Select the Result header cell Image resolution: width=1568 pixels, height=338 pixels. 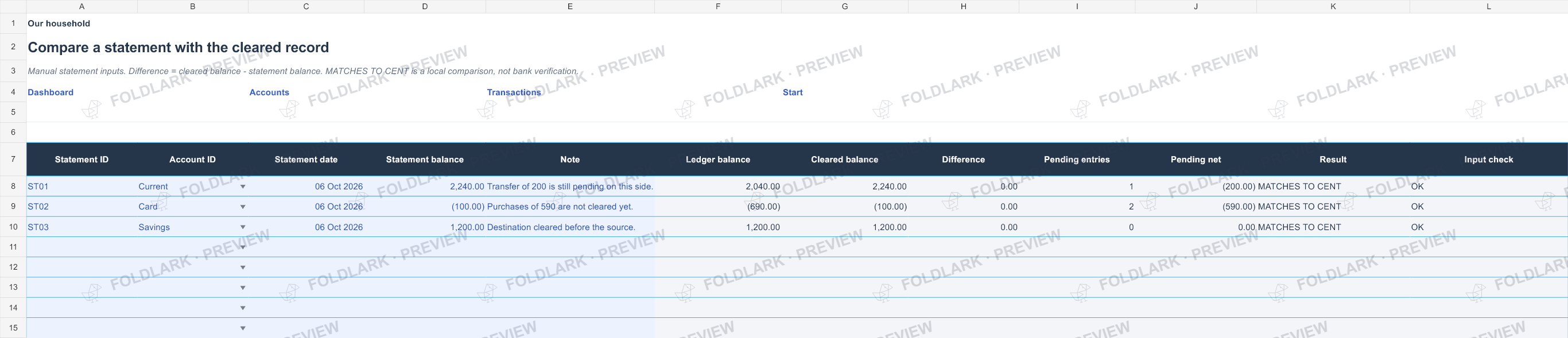1333,160
